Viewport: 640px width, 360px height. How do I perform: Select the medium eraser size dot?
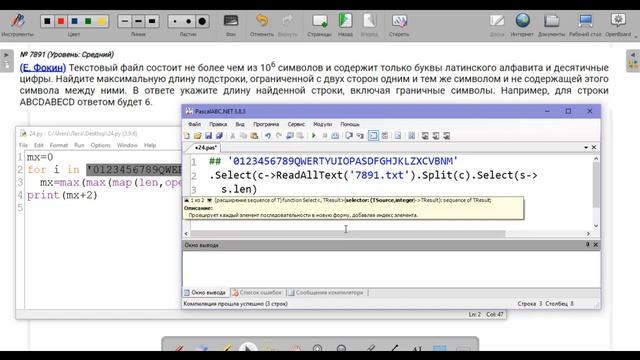pyautogui.click(x=189, y=21)
